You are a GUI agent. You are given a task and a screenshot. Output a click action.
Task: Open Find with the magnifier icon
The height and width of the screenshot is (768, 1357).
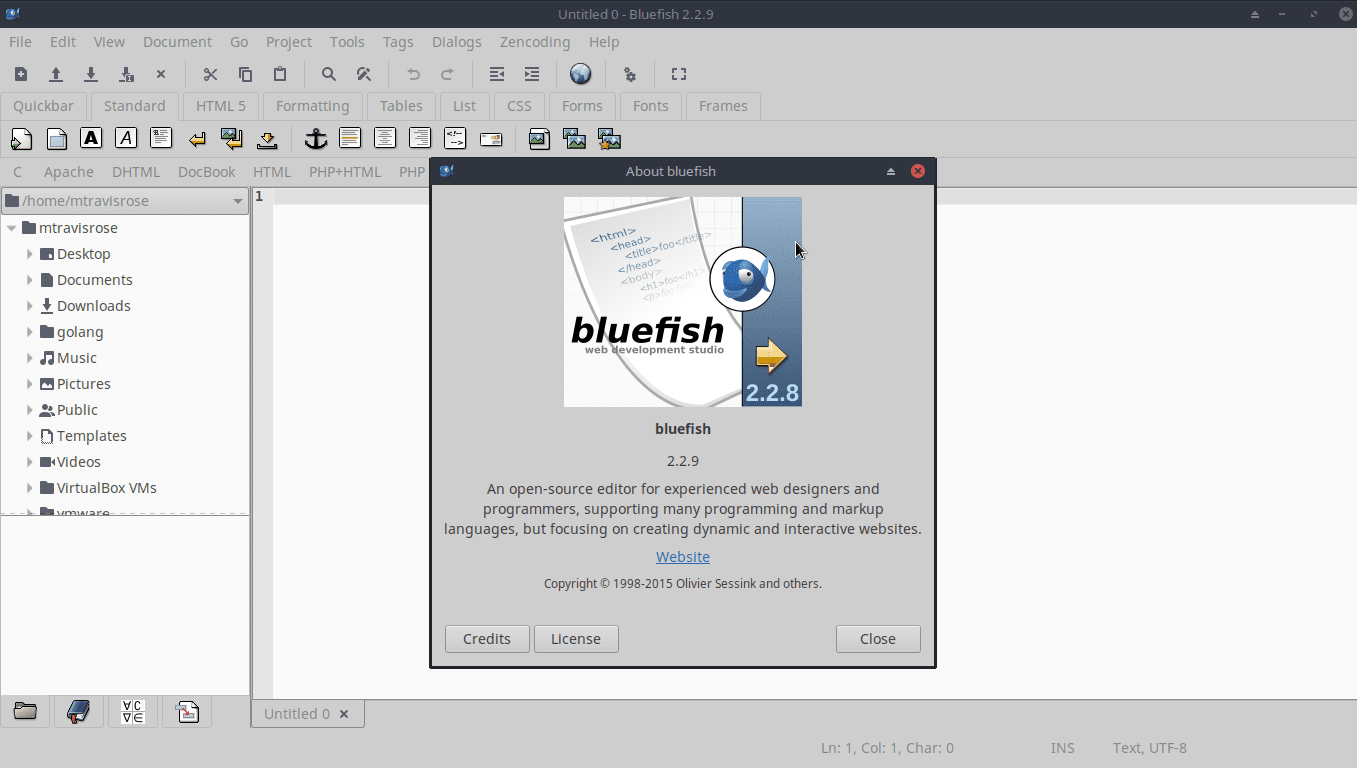(329, 74)
